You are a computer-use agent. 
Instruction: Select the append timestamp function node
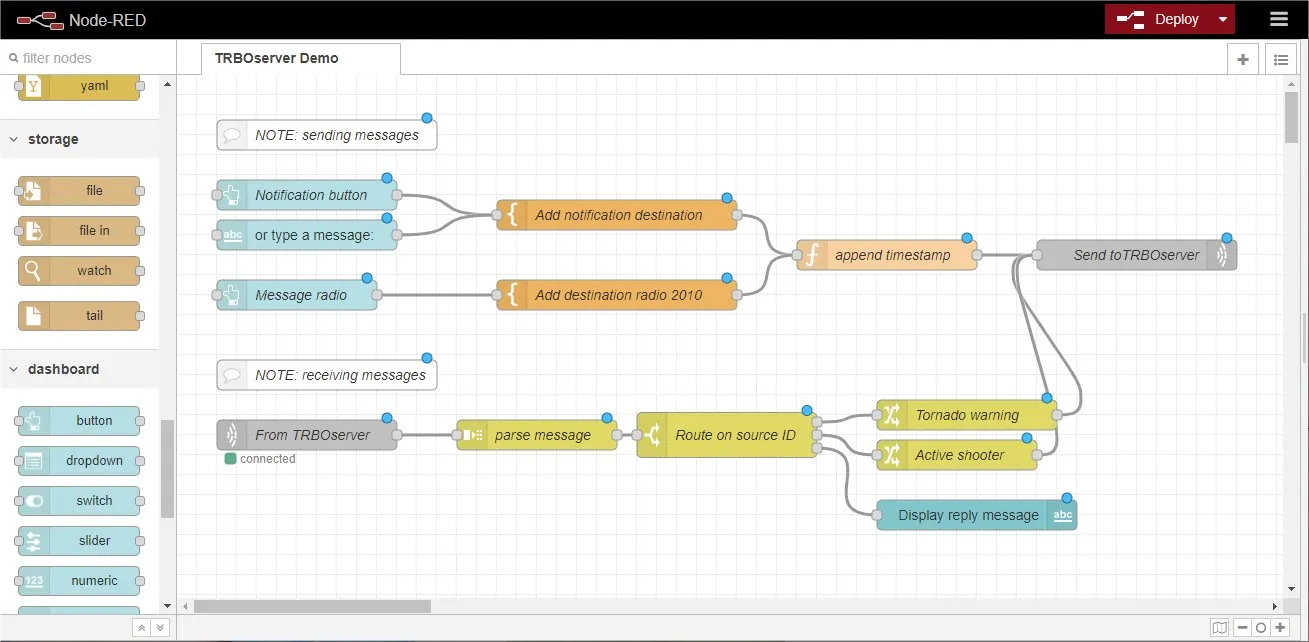887,255
